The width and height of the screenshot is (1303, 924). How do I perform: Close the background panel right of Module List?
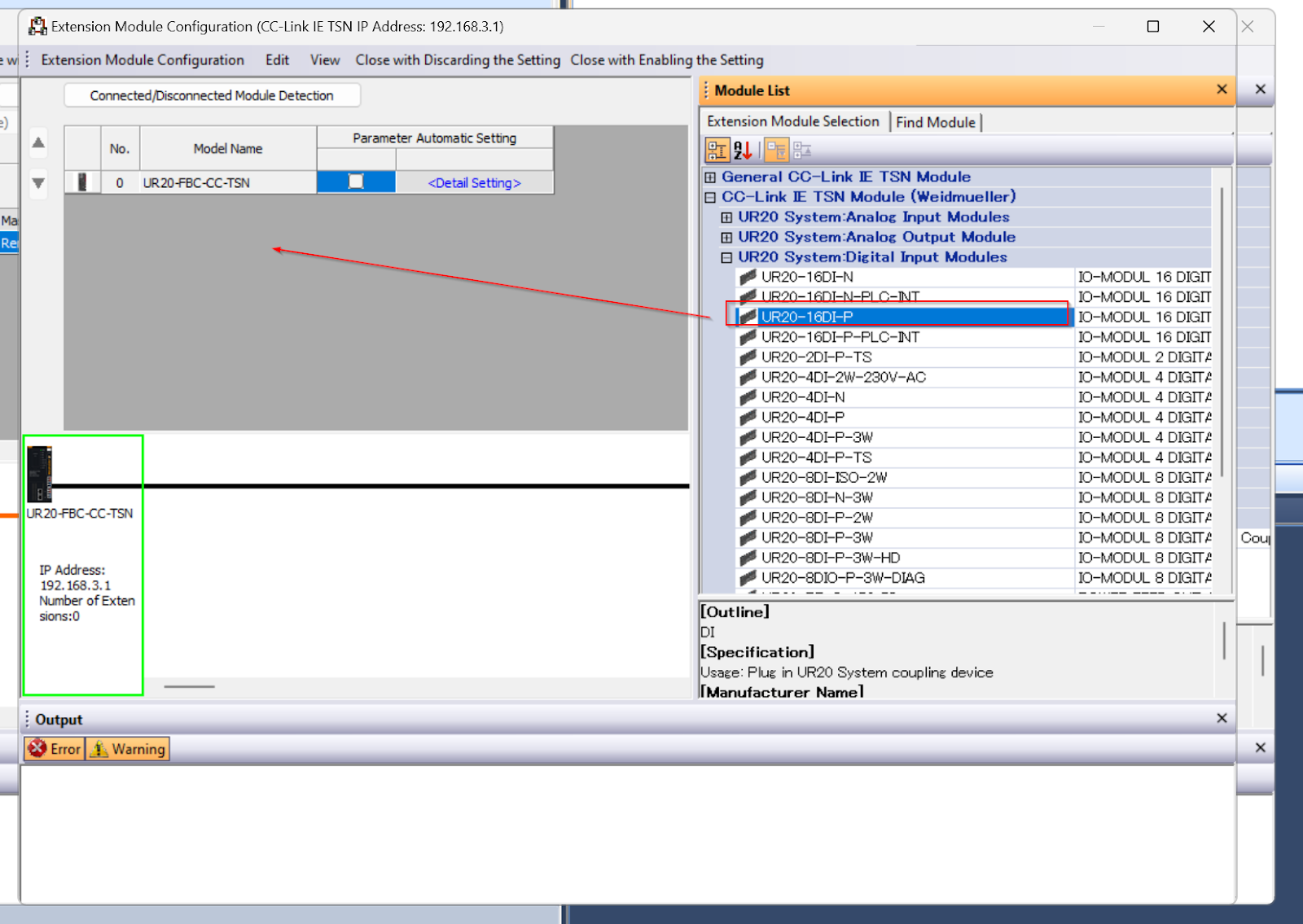click(x=1261, y=90)
